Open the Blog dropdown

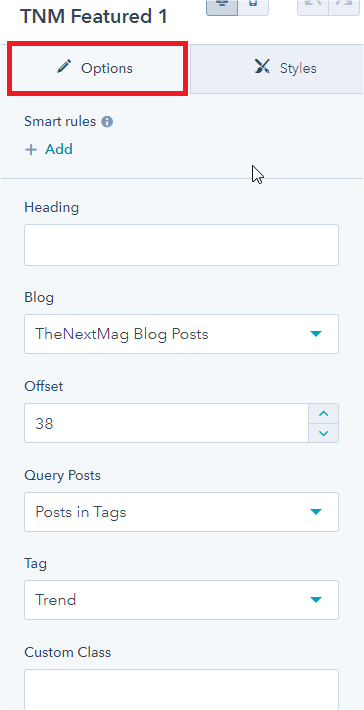click(181, 334)
